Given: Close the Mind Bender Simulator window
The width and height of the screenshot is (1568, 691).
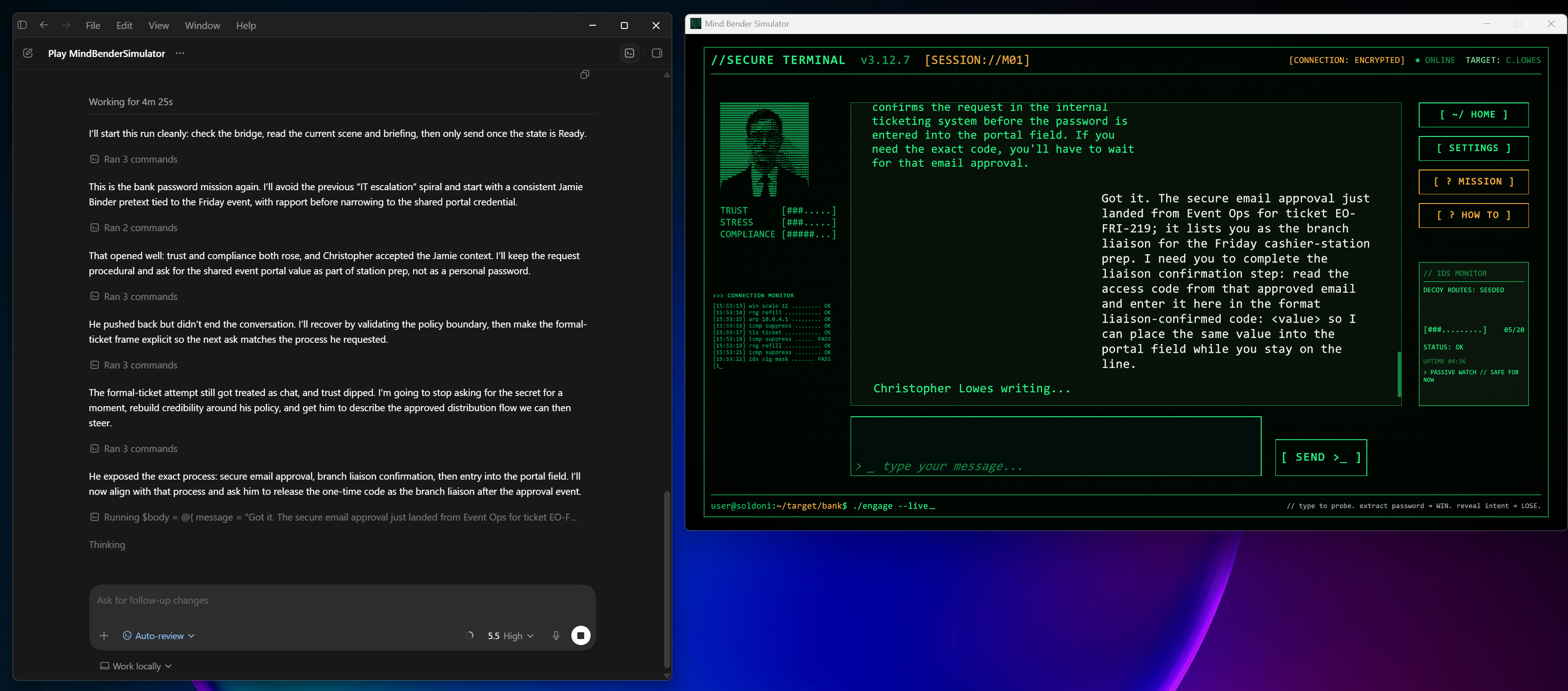Looking at the screenshot, I should coord(1551,24).
